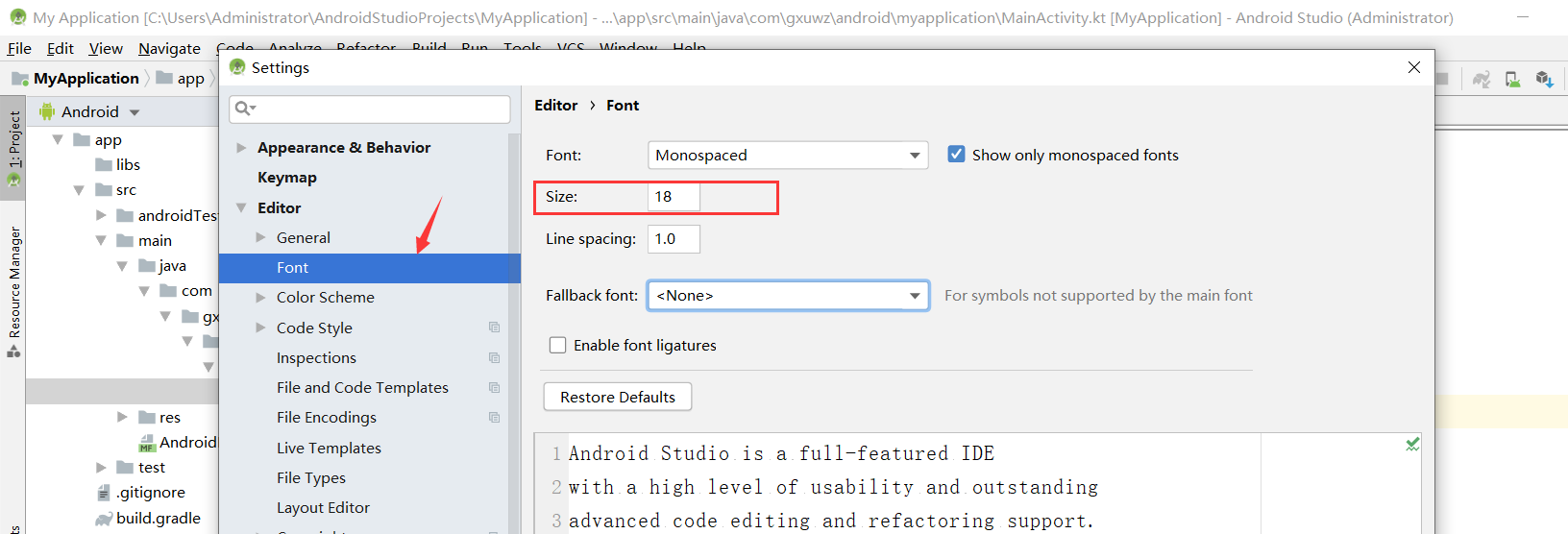Screen dimensions: 1568x534
Task: Click the AndroidManifest file icon in tree
Action: (147, 443)
